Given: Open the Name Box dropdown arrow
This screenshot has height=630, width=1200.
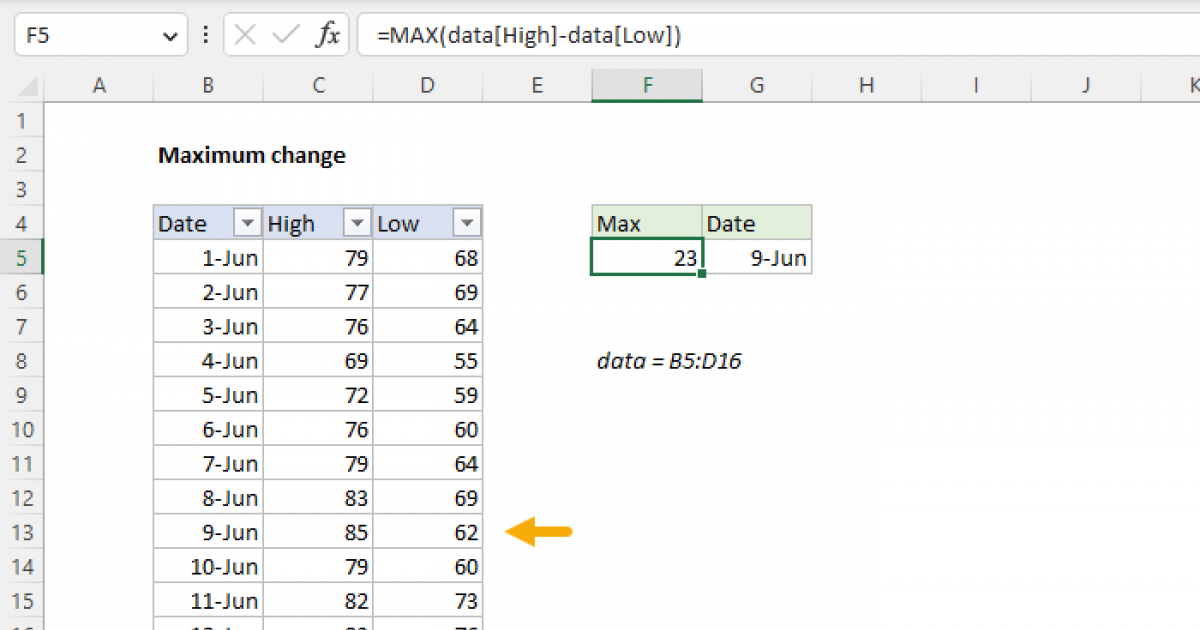Looking at the screenshot, I should pyautogui.click(x=168, y=34).
